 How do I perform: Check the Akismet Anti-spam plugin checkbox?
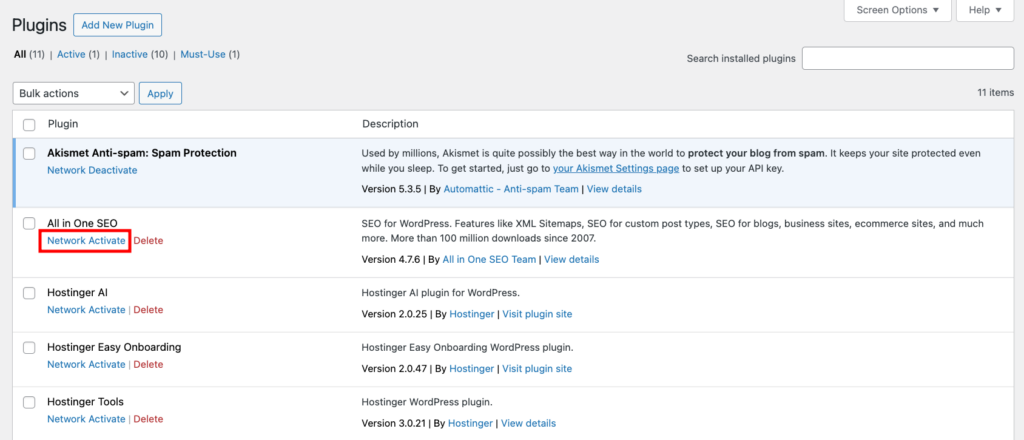point(29,153)
